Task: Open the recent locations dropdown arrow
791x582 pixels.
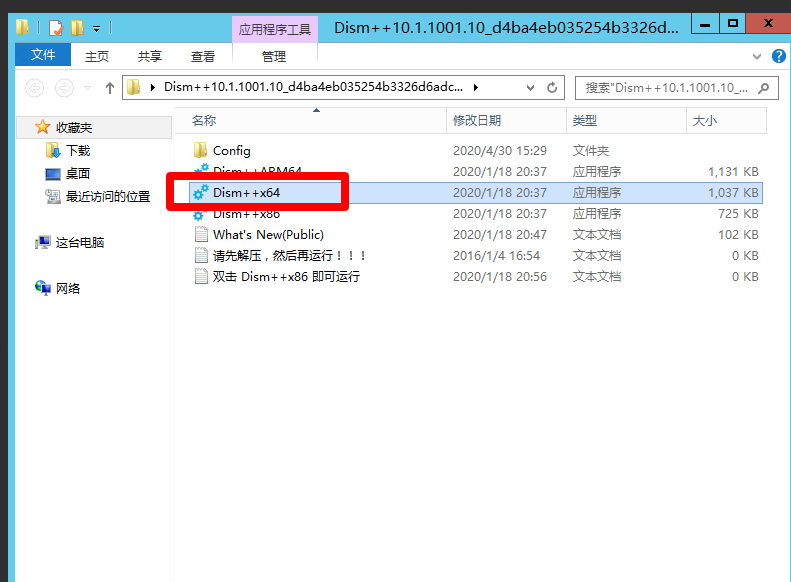Action: 87,88
